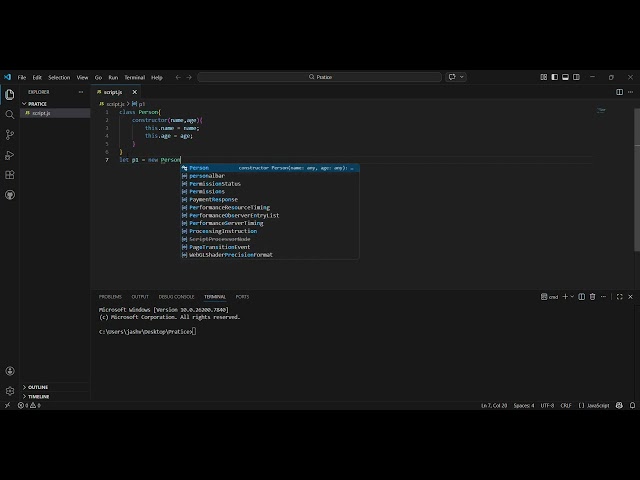Open the Customize Layout icon
Image resolution: width=640 pixels, height=480 pixels.
(544, 77)
